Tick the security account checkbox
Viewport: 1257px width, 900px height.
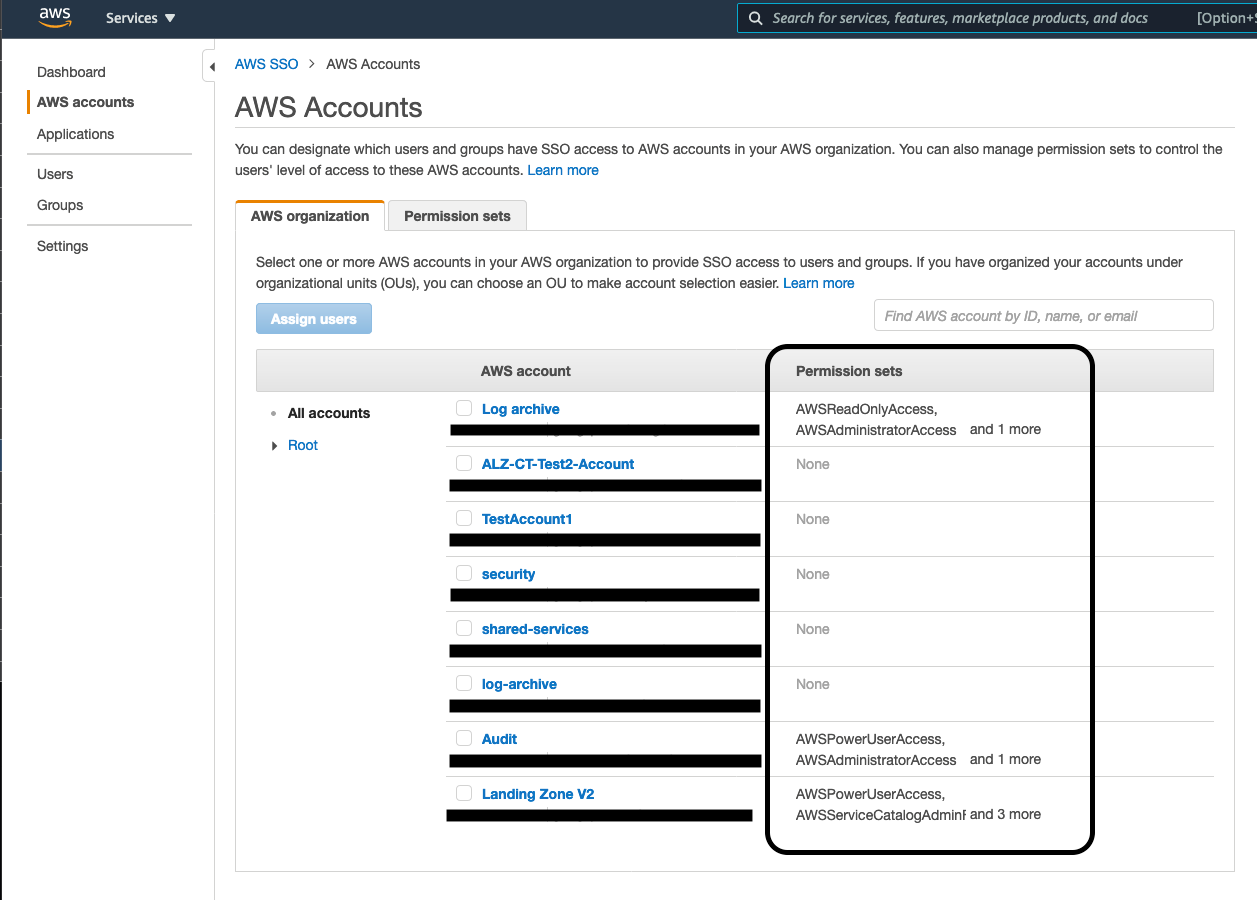click(464, 573)
